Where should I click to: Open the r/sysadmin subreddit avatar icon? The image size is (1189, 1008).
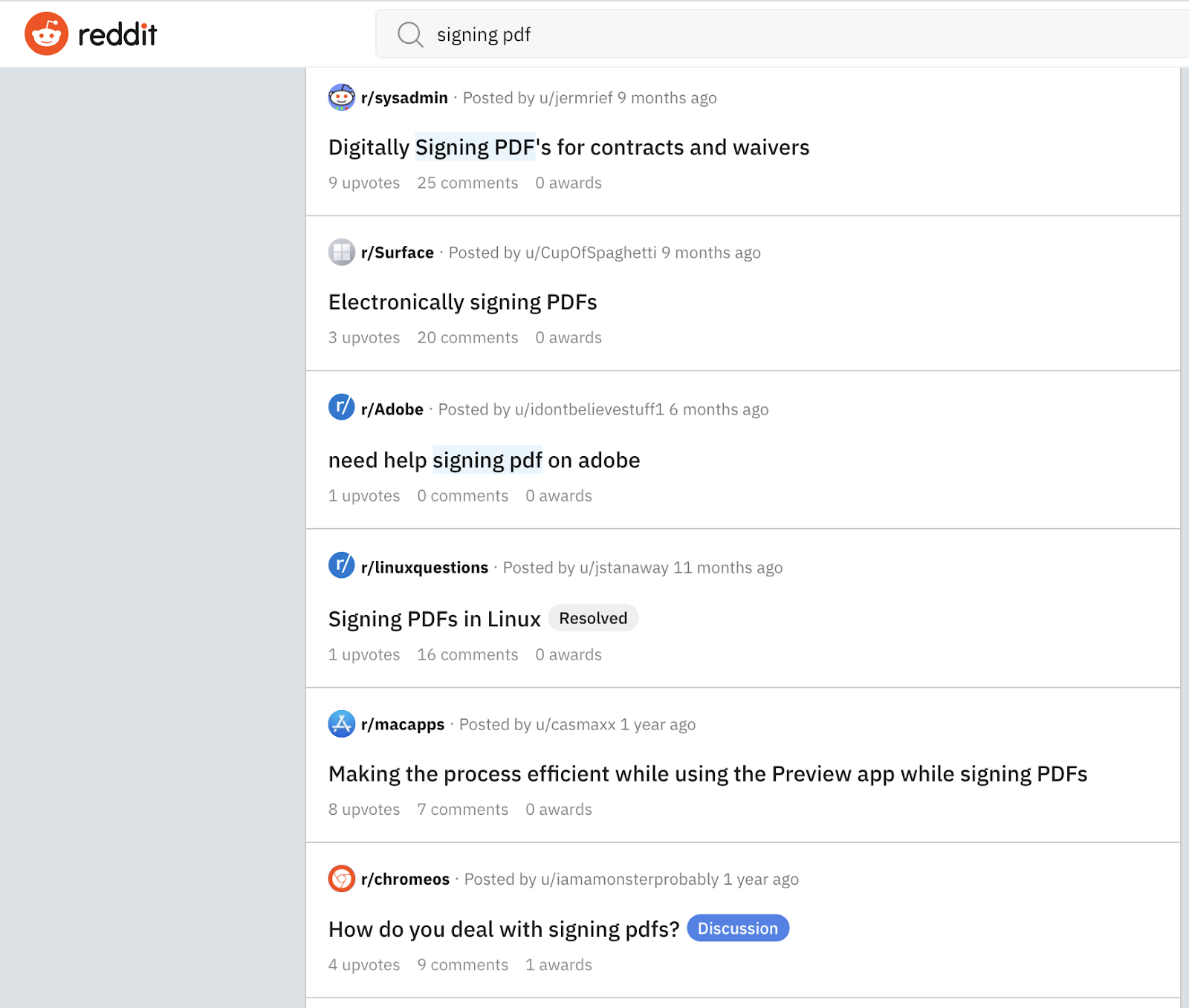click(341, 97)
